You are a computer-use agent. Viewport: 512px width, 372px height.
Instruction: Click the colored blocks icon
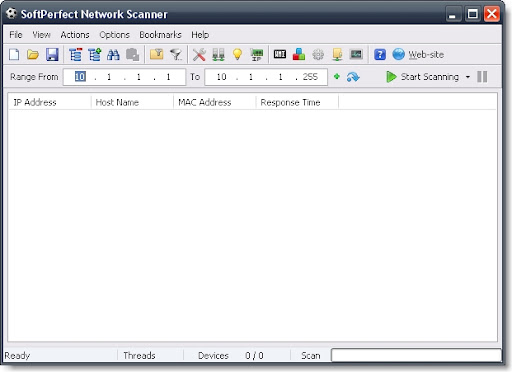click(x=299, y=54)
